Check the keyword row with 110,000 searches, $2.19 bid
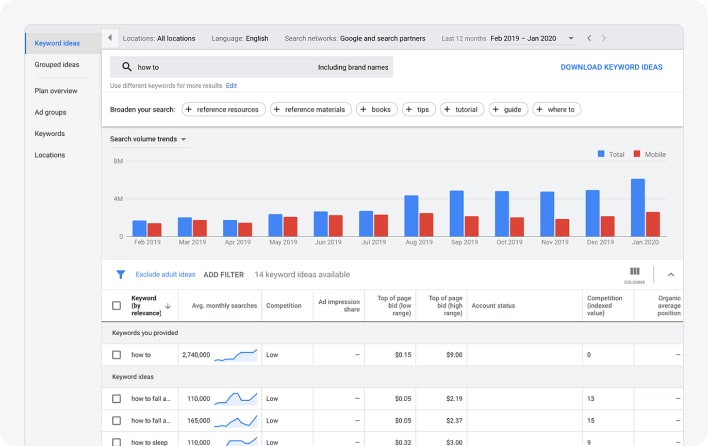Image resolution: width=708 pixels, height=446 pixels. (x=116, y=399)
